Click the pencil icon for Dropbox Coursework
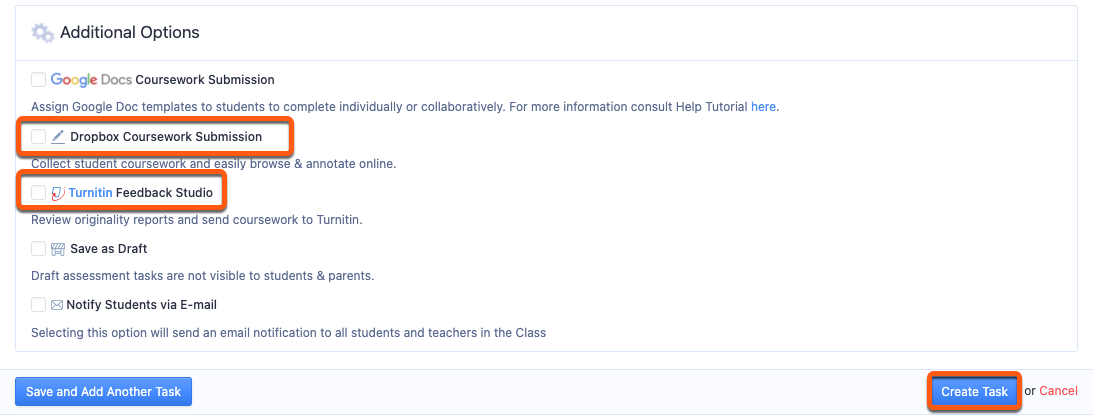The image size is (1093, 415). [58, 137]
